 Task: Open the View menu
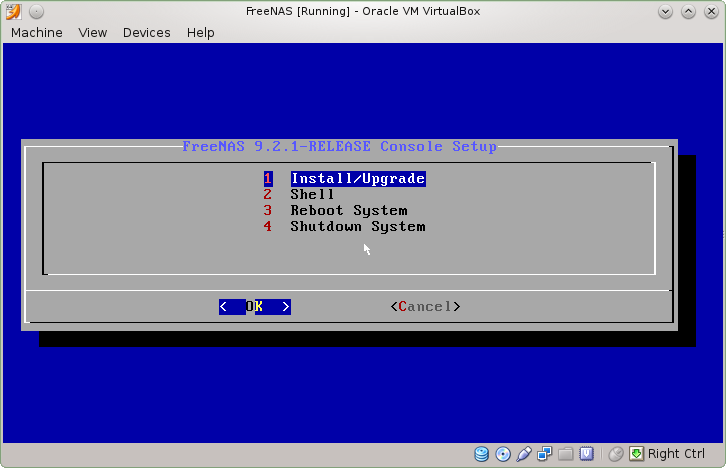(x=93, y=32)
